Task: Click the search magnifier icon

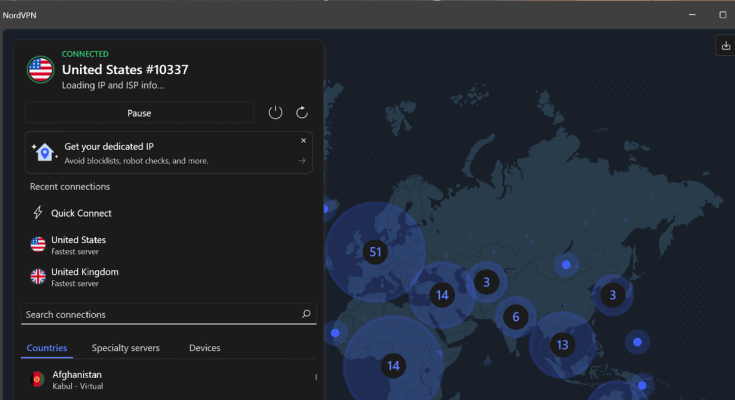Action: 306,314
